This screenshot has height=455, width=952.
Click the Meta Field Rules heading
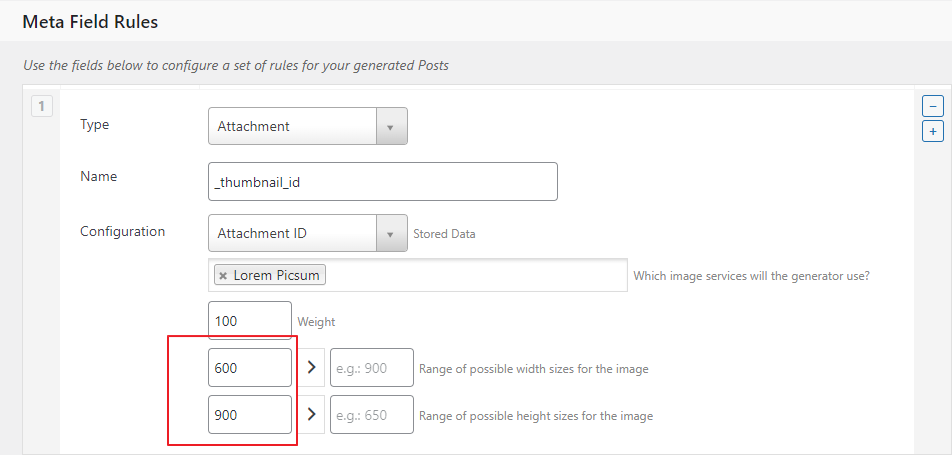click(90, 21)
